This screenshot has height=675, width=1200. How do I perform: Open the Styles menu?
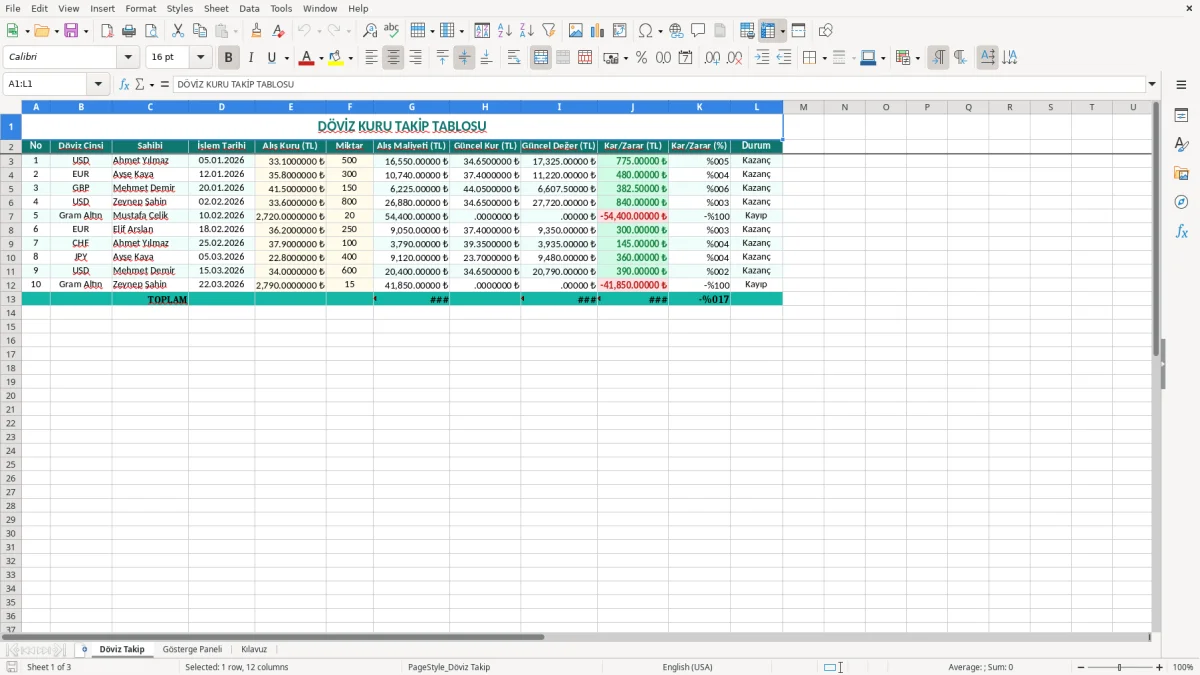point(180,8)
